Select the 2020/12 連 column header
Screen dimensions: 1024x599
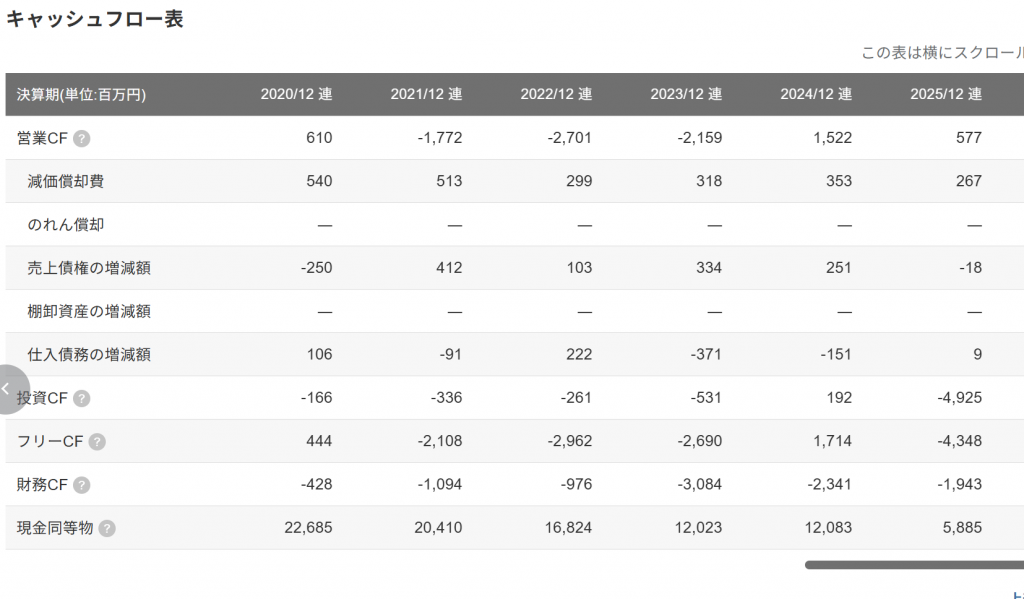296,95
